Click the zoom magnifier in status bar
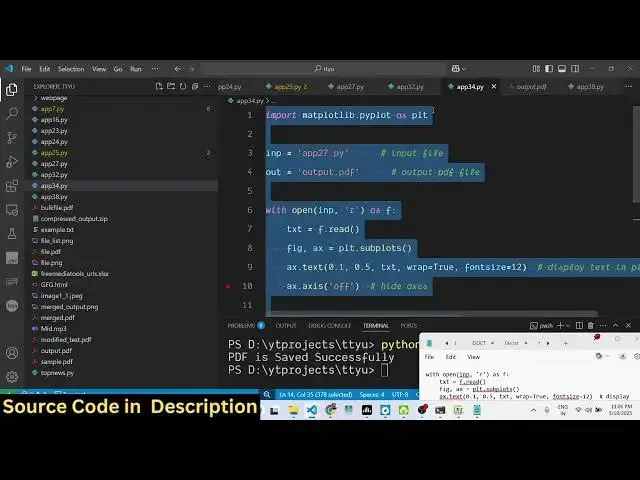 (267, 394)
